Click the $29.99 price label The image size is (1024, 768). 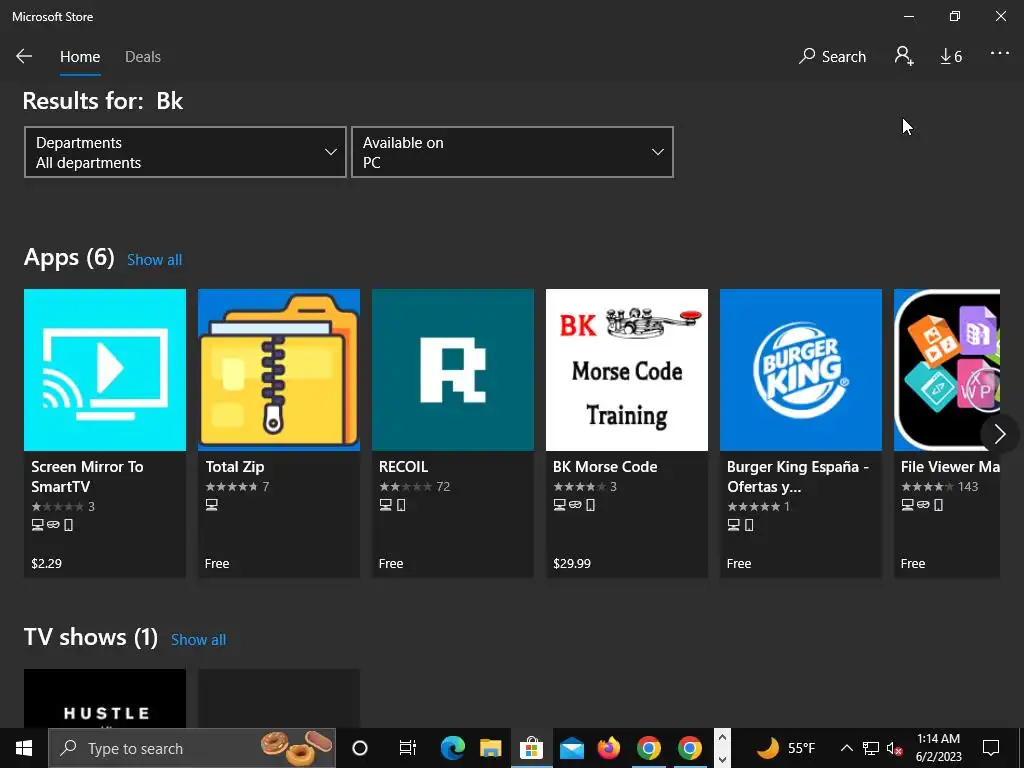pos(572,564)
